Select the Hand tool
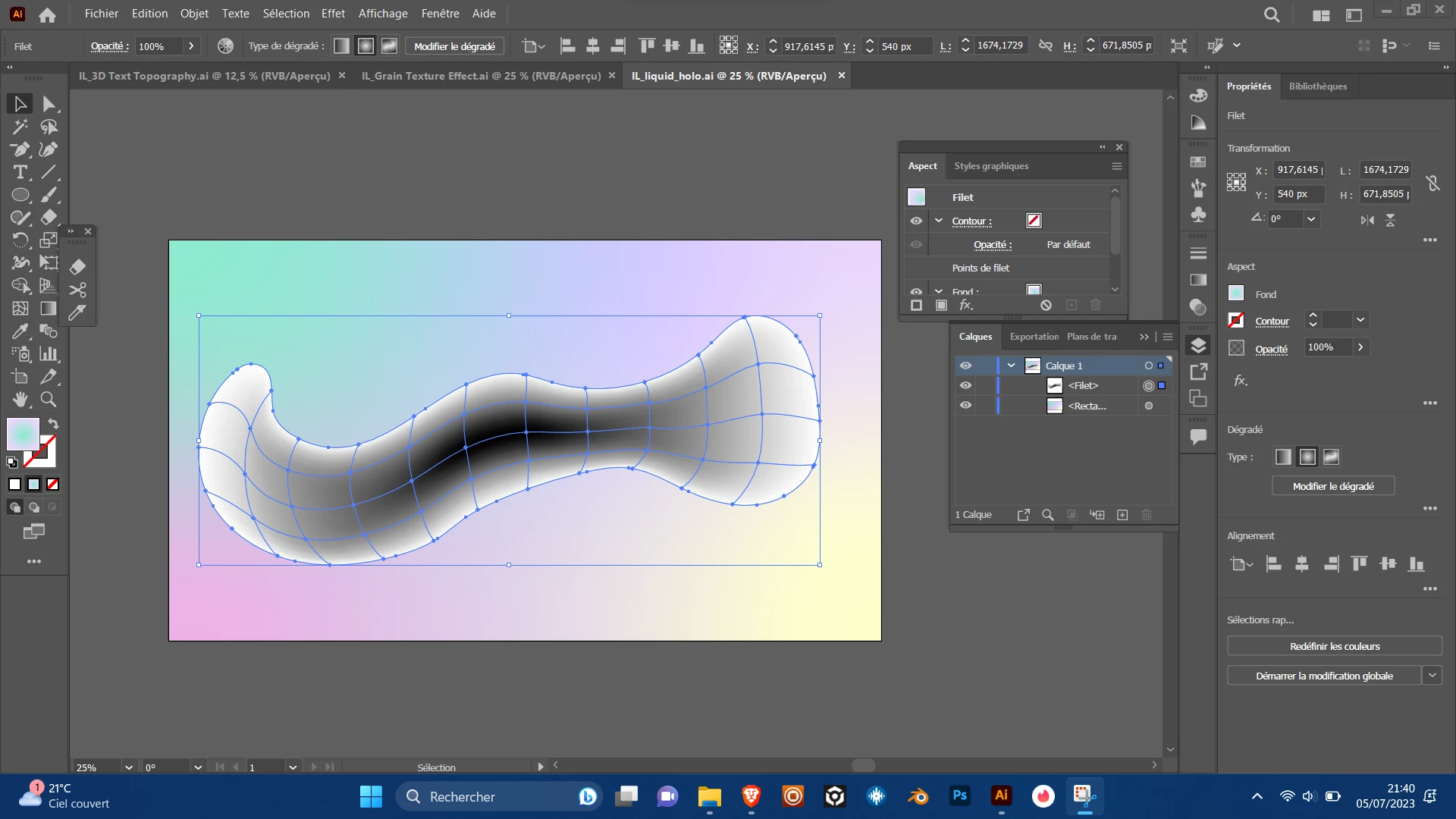 (20, 400)
